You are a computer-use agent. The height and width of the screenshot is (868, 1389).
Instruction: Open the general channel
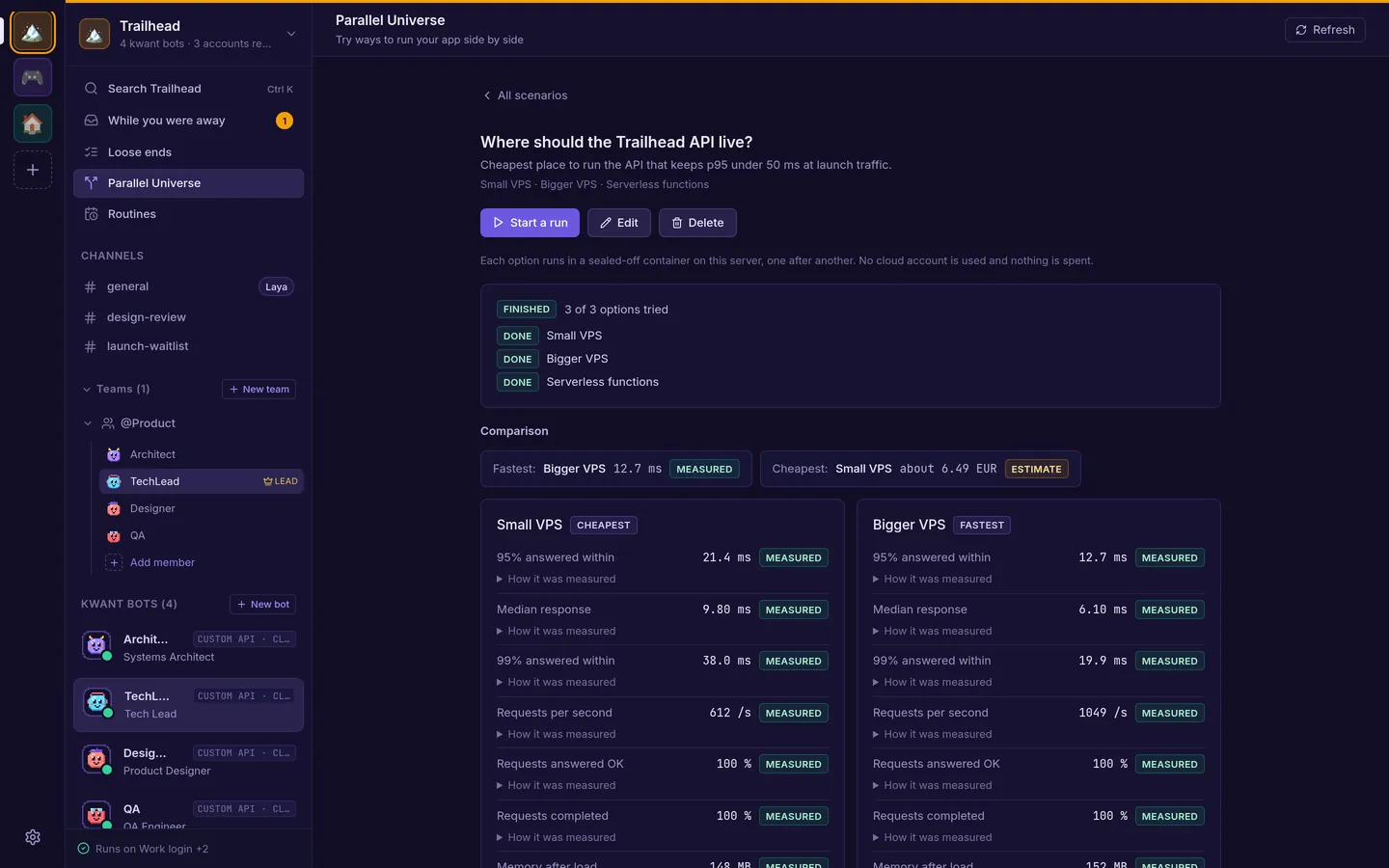point(188,286)
